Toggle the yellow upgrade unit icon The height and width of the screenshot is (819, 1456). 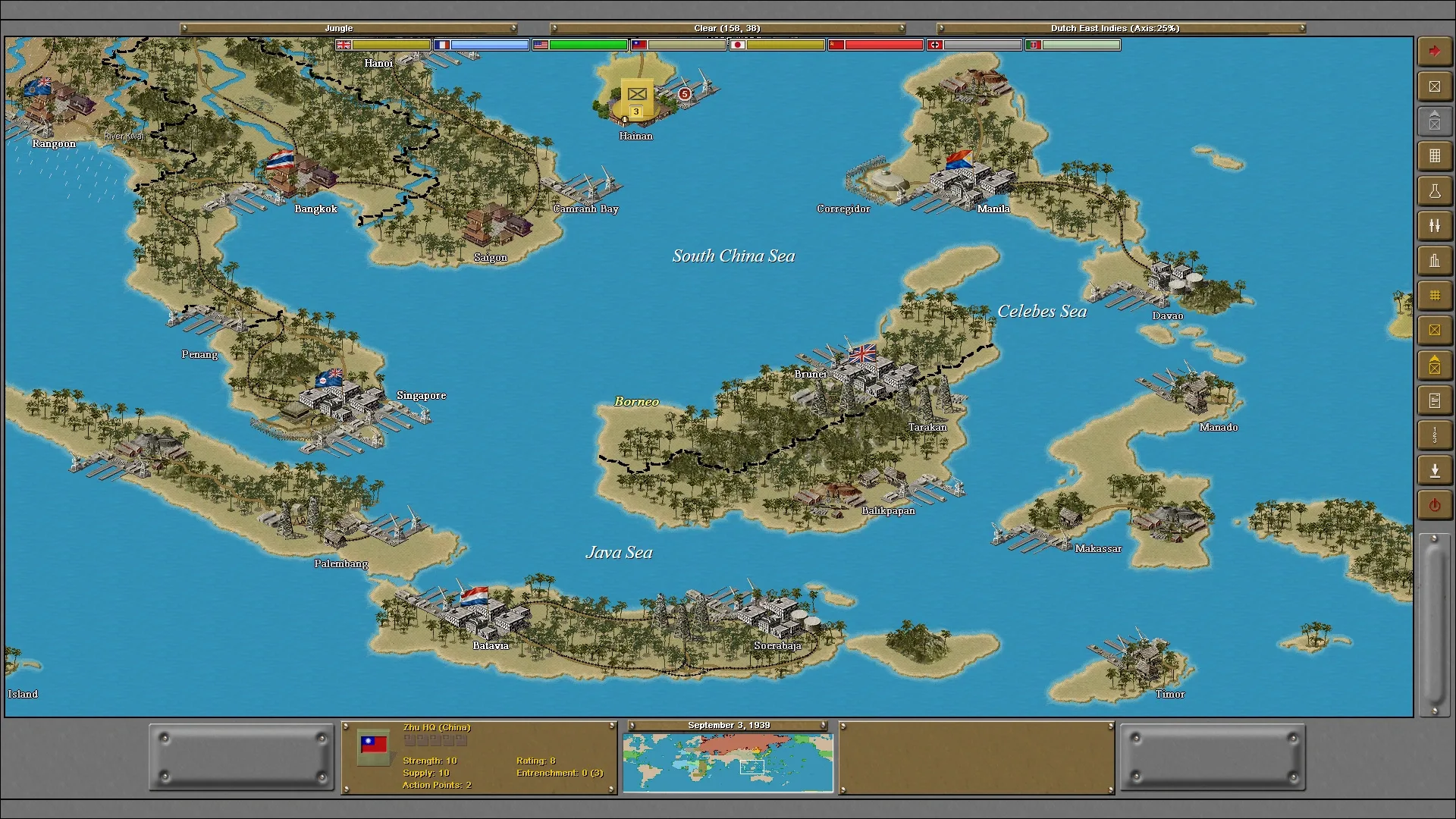point(1434,366)
